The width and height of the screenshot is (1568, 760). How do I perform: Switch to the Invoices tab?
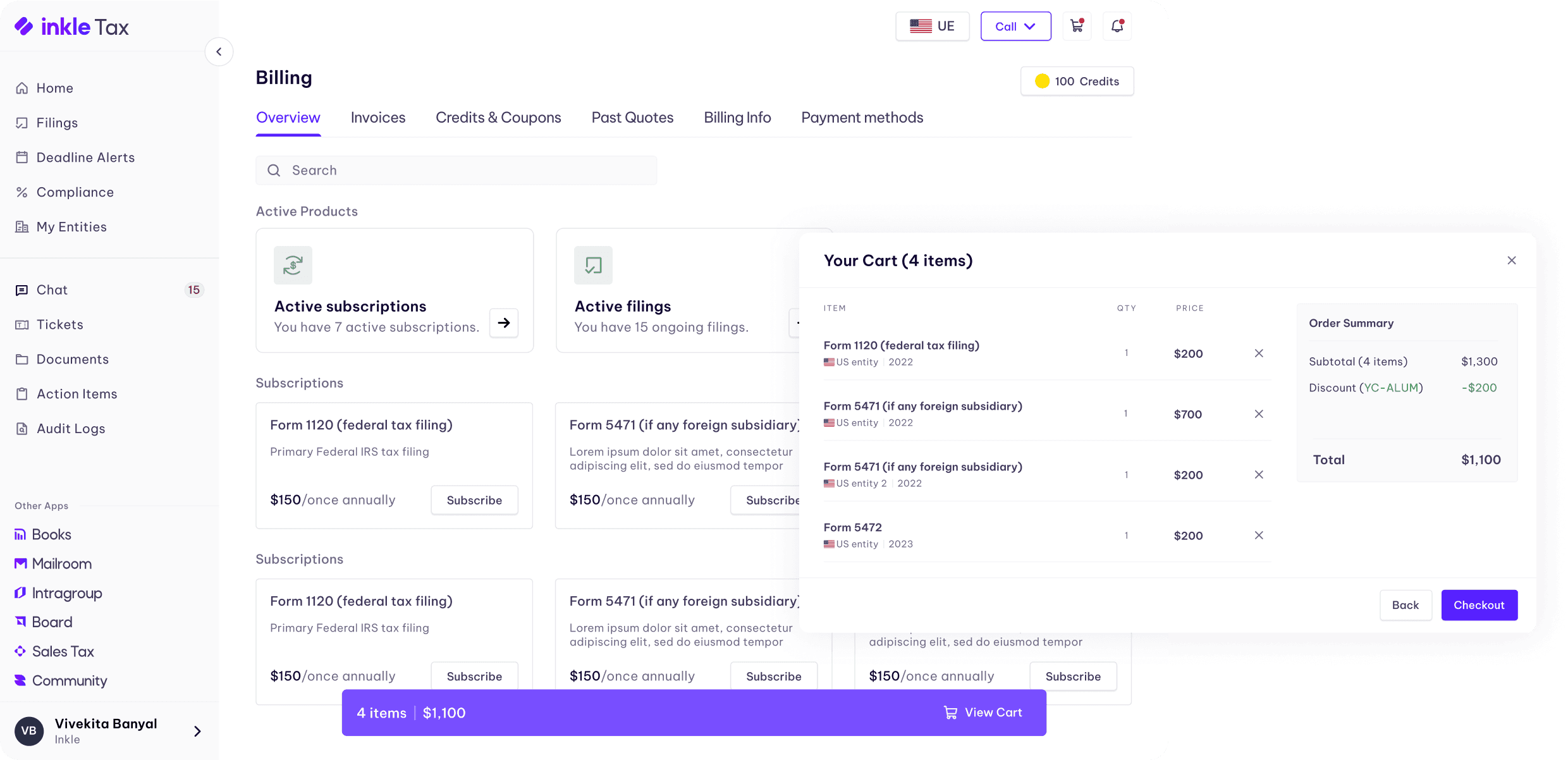[378, 118]
